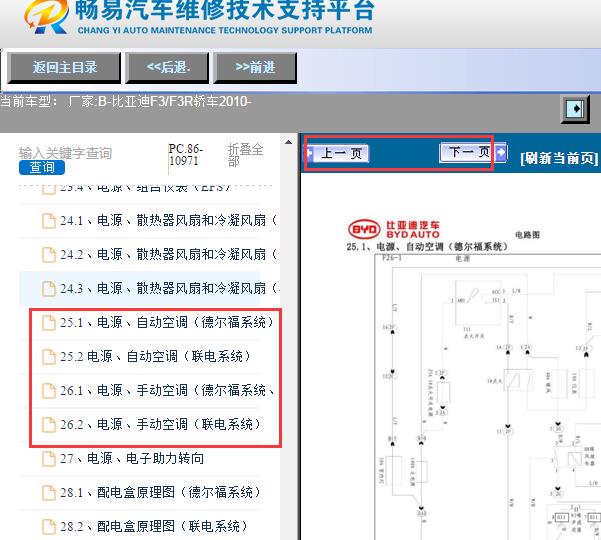The image size is (601, 540).
Task: Click the arrow panel toggle icon at right
Action: (x=575, y=109)
